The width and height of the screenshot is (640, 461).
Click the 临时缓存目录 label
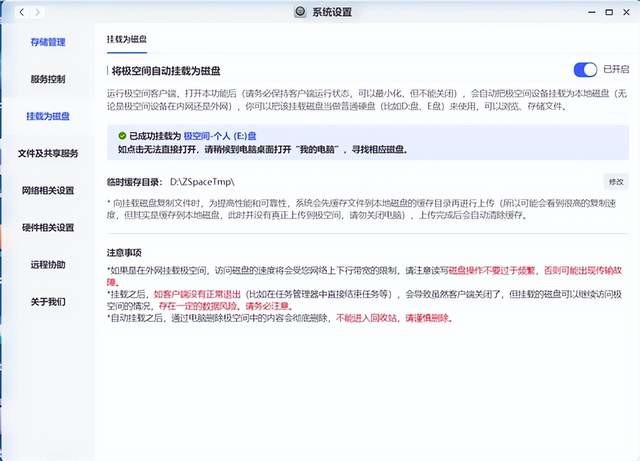click(x=135, y=182)
